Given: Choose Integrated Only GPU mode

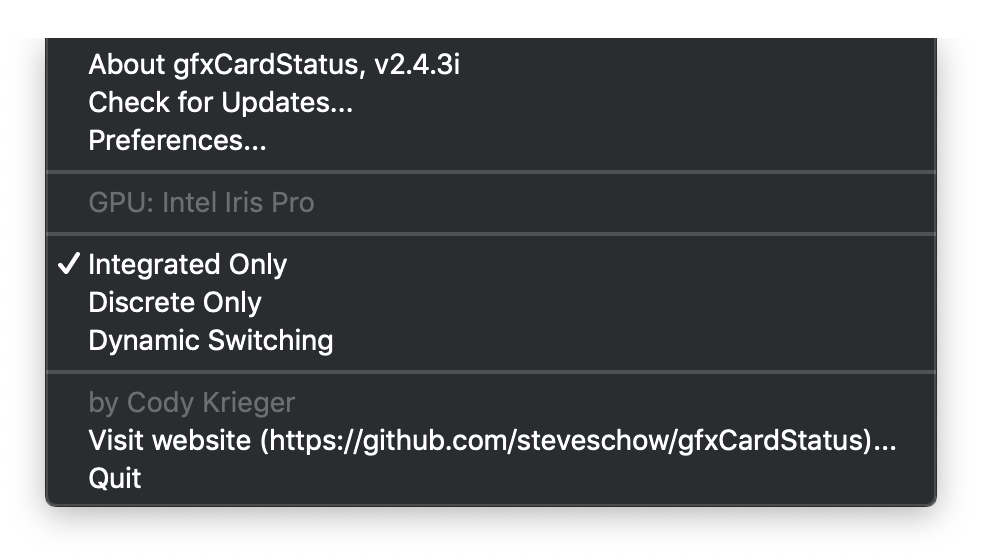Looking at the screenshot, I should click(491, 264).
